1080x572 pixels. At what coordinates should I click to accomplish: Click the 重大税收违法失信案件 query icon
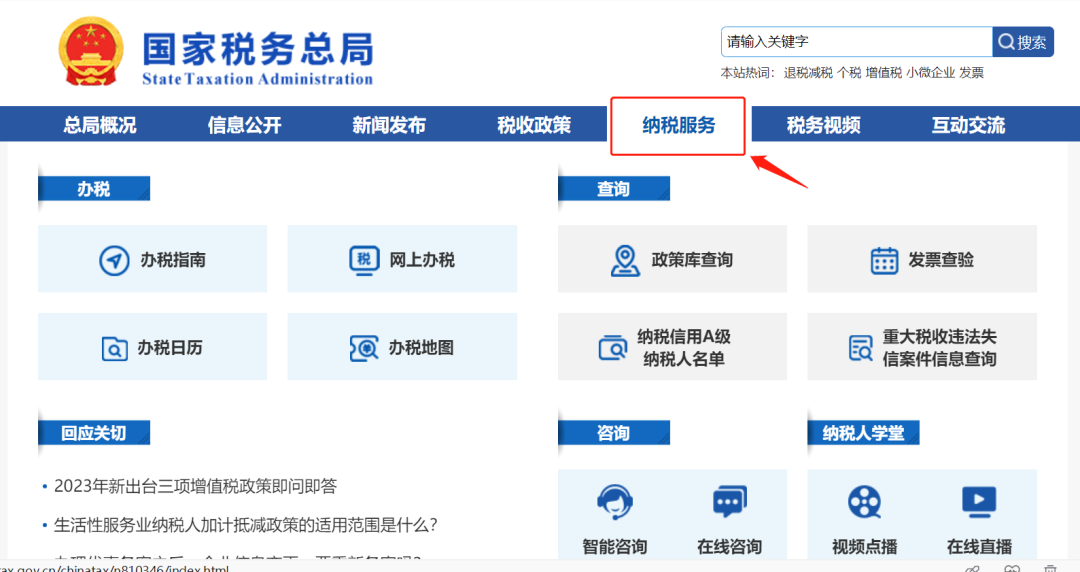860,348
